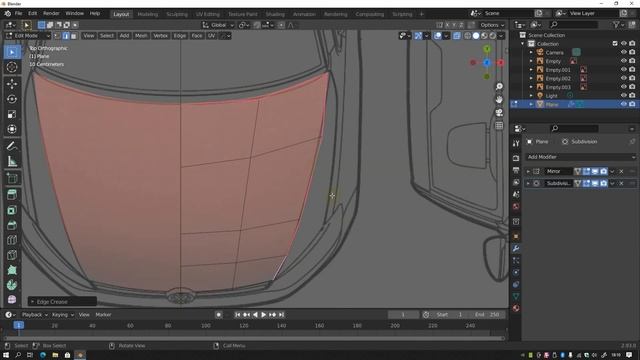Image resolution: width=640 pixels, height=360 pixels.
Task: Select the Spin tool
Action: click(12, 285)
